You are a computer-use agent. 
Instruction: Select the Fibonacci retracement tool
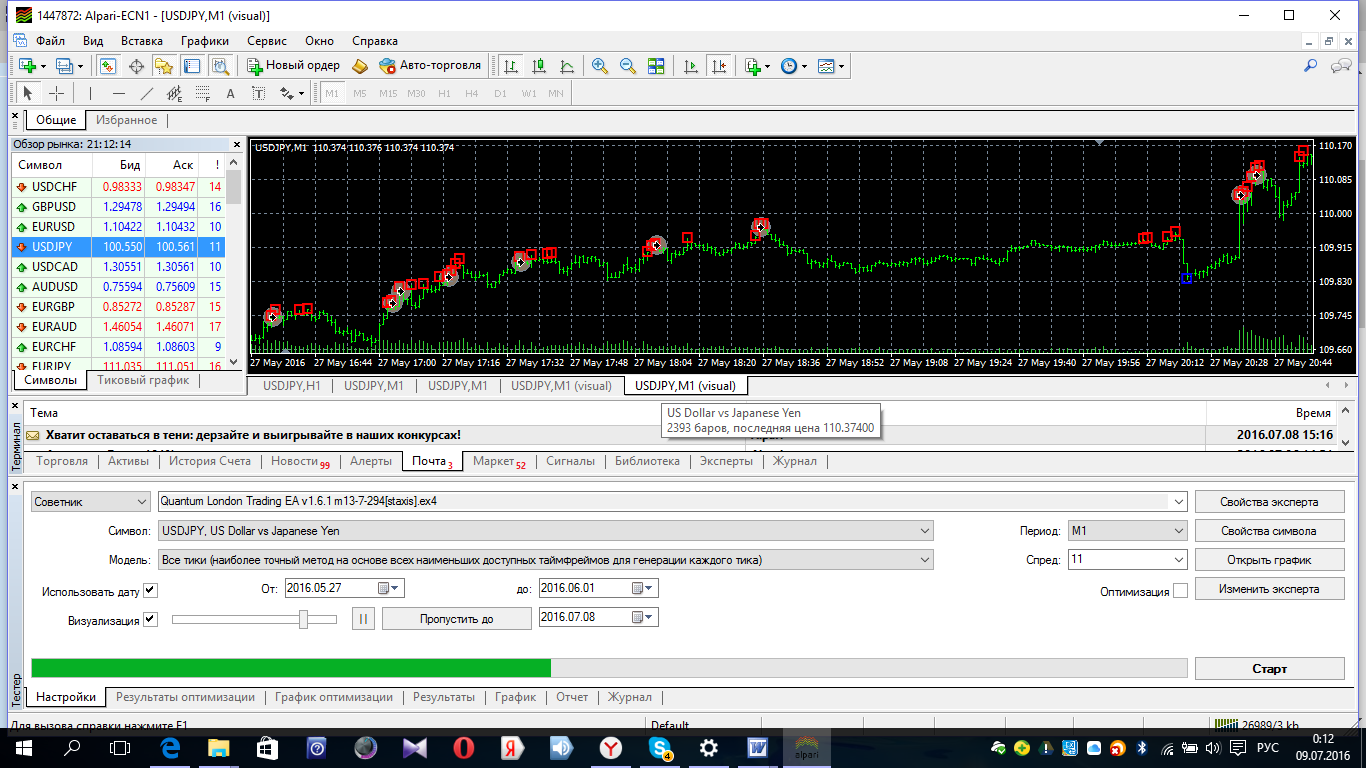202,93
